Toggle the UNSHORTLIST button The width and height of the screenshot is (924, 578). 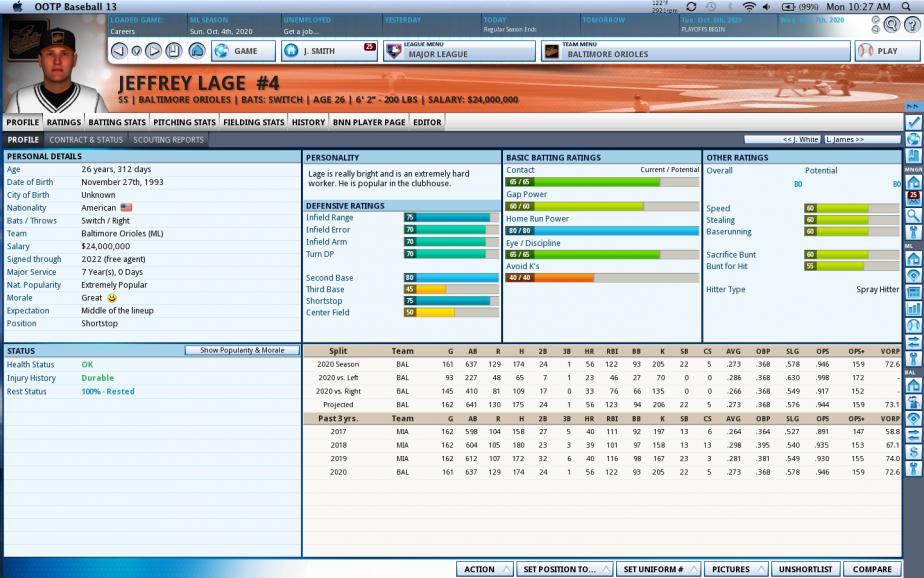[805, 569]
